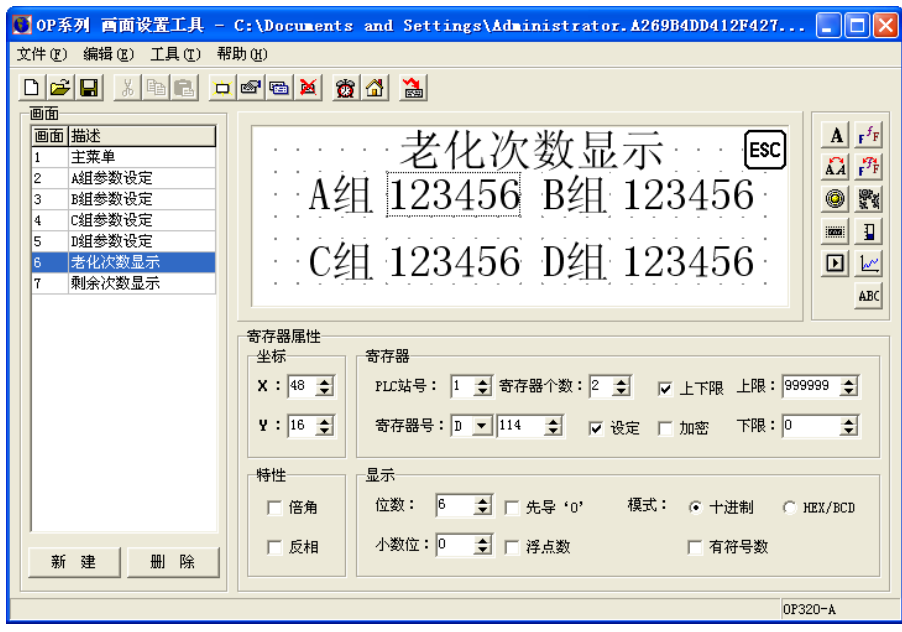Select the B组 123456 register on canvas
Screen dimensions: 902x632
(x=689, y=195)
